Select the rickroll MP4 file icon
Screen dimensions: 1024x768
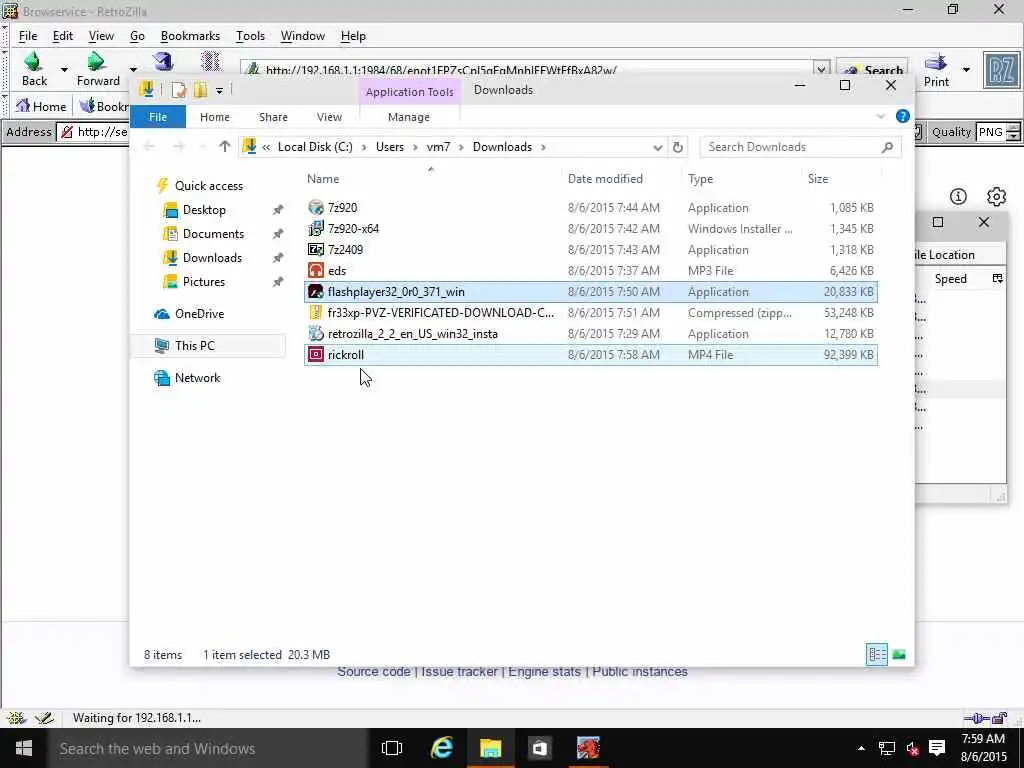pyautogui.click(x=316, y=355)
